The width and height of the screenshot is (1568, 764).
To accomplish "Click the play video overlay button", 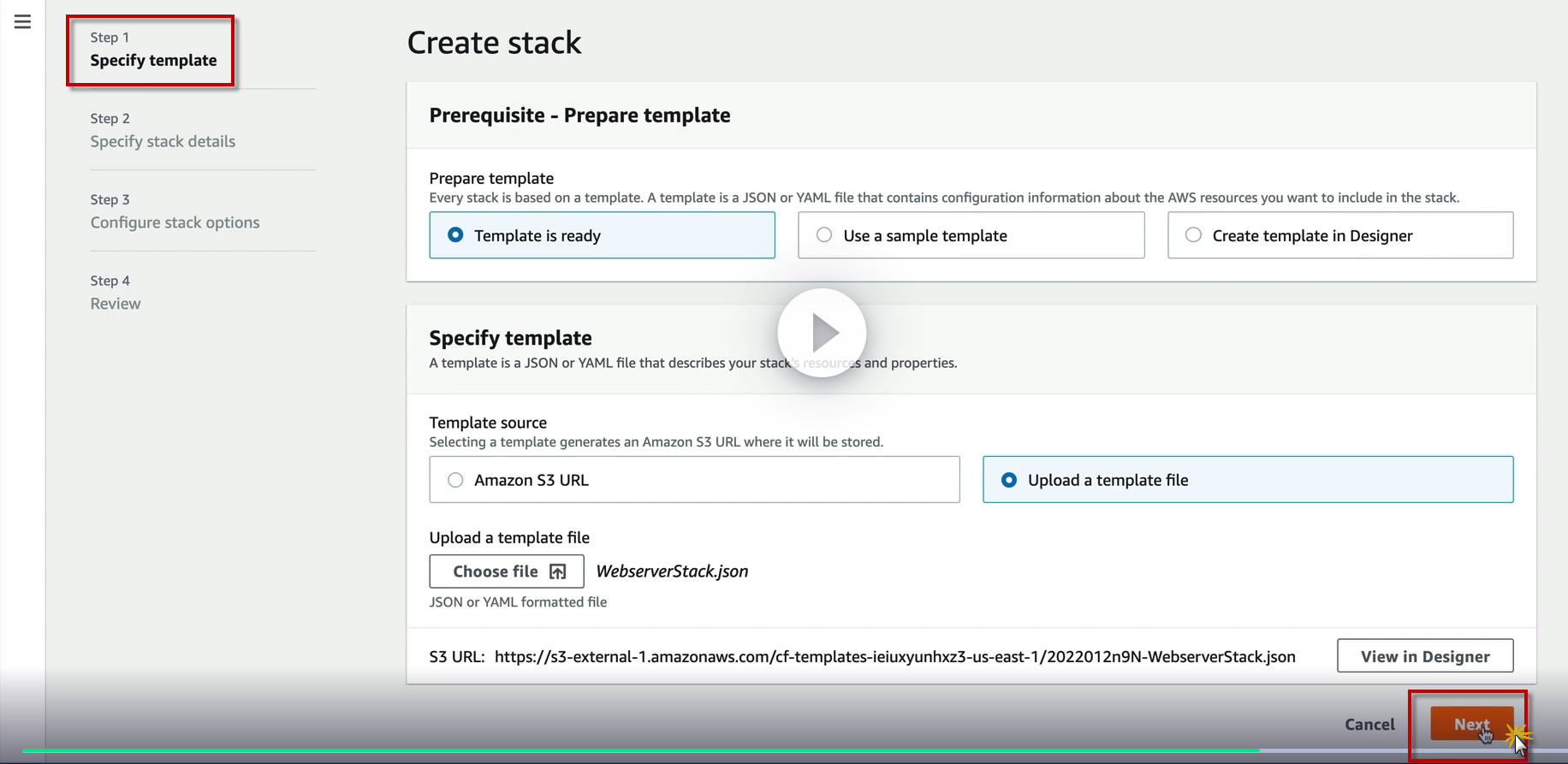I will pyautogui.click(x=822, y=333).
